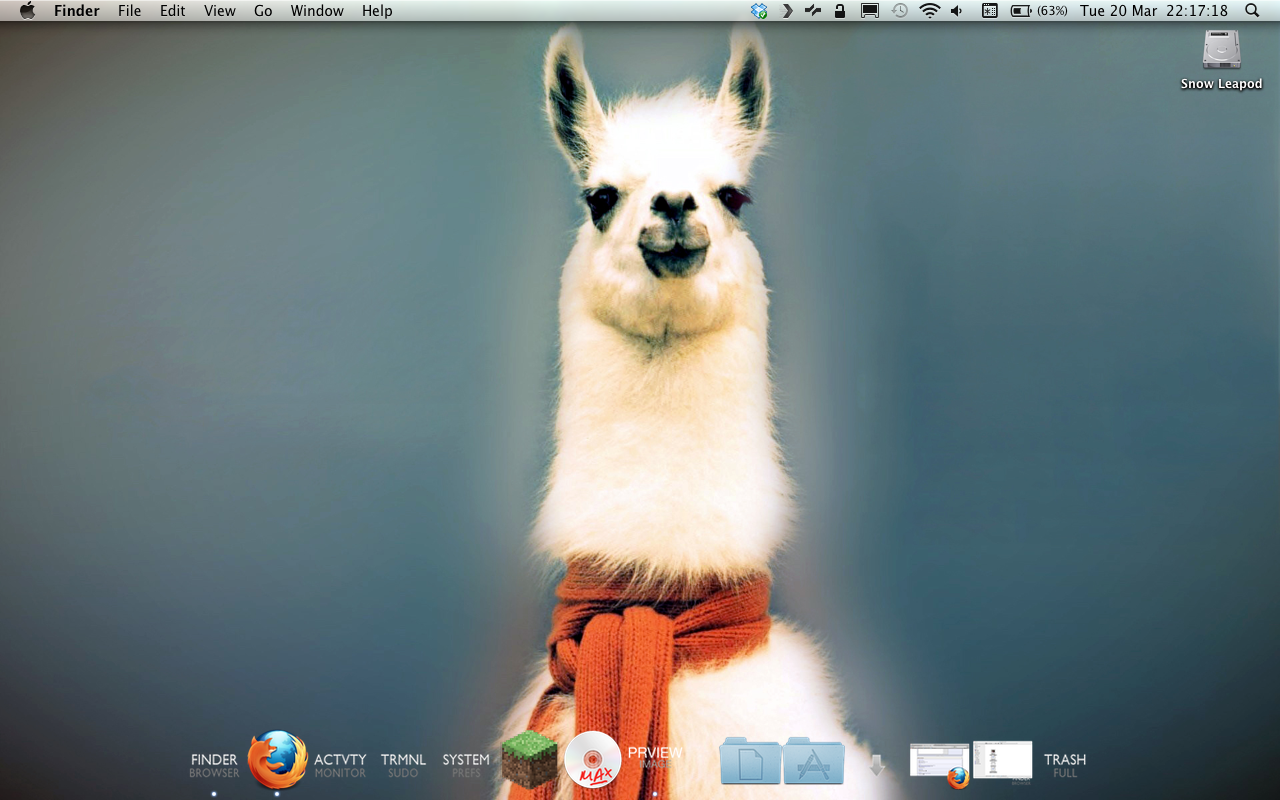Click the Dropbox status icon
Viewport: 1280px width, 800px height.
click(x=759, y=11)
